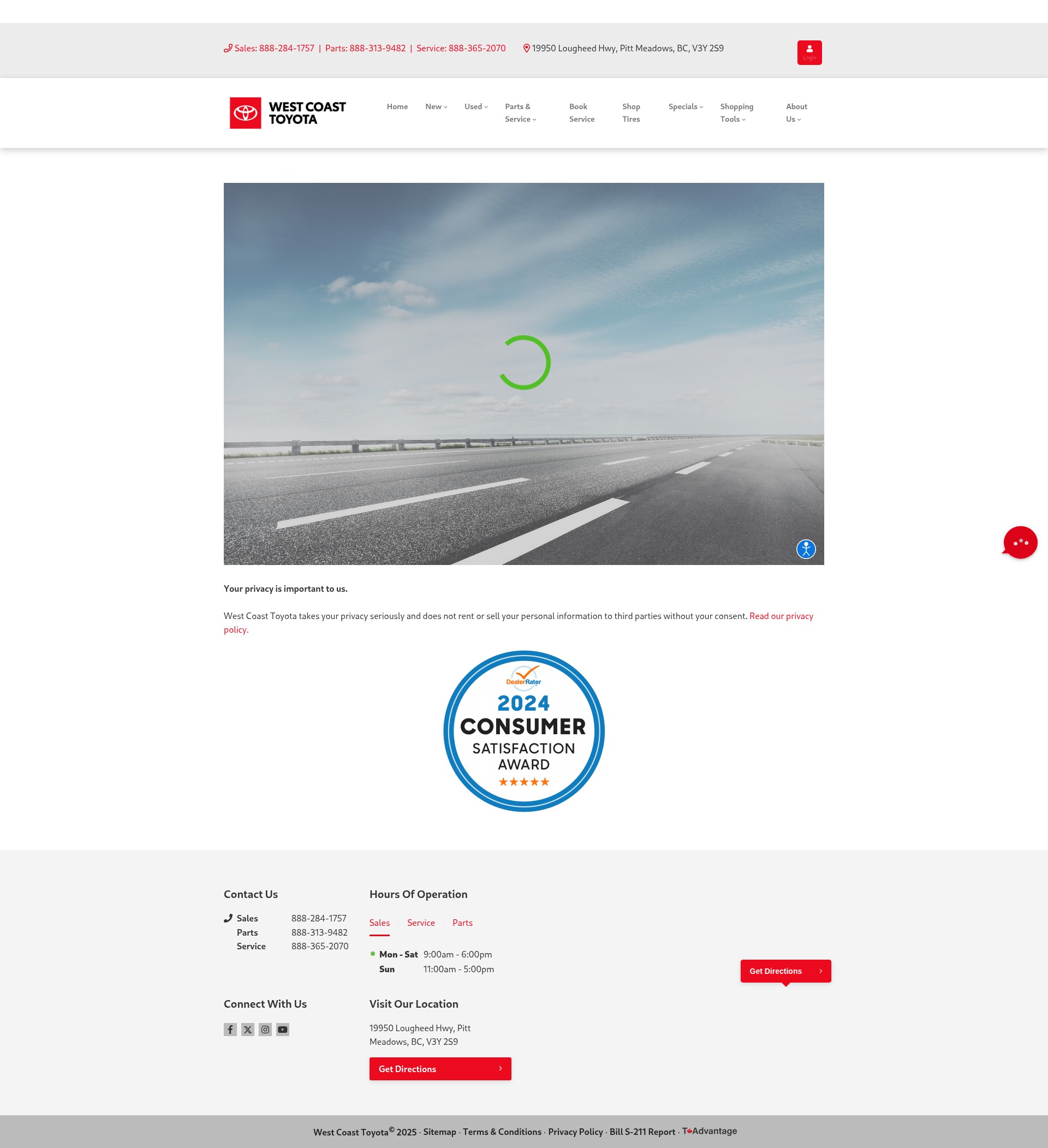Expand the Parts & Service dropdown

click(x=520, y=113)
